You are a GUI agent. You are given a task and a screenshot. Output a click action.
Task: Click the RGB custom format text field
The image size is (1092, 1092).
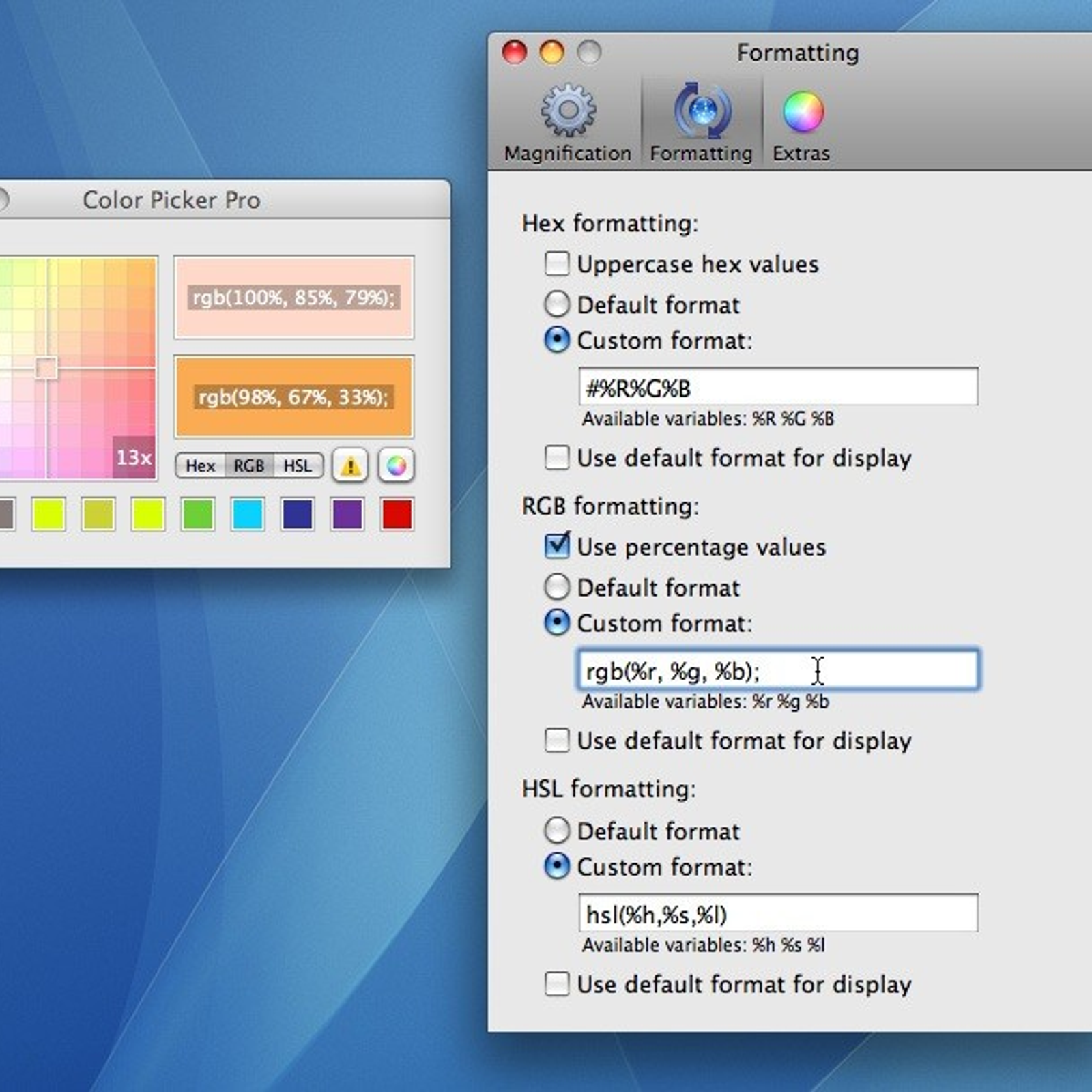pos(778,670)
